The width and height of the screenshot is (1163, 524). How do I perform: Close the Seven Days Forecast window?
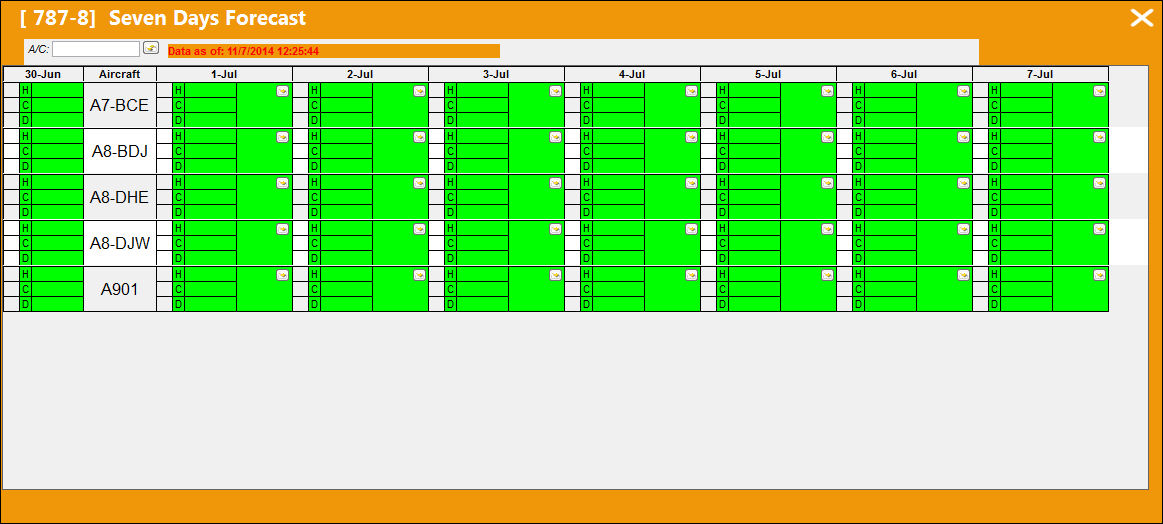[1141, 18]
